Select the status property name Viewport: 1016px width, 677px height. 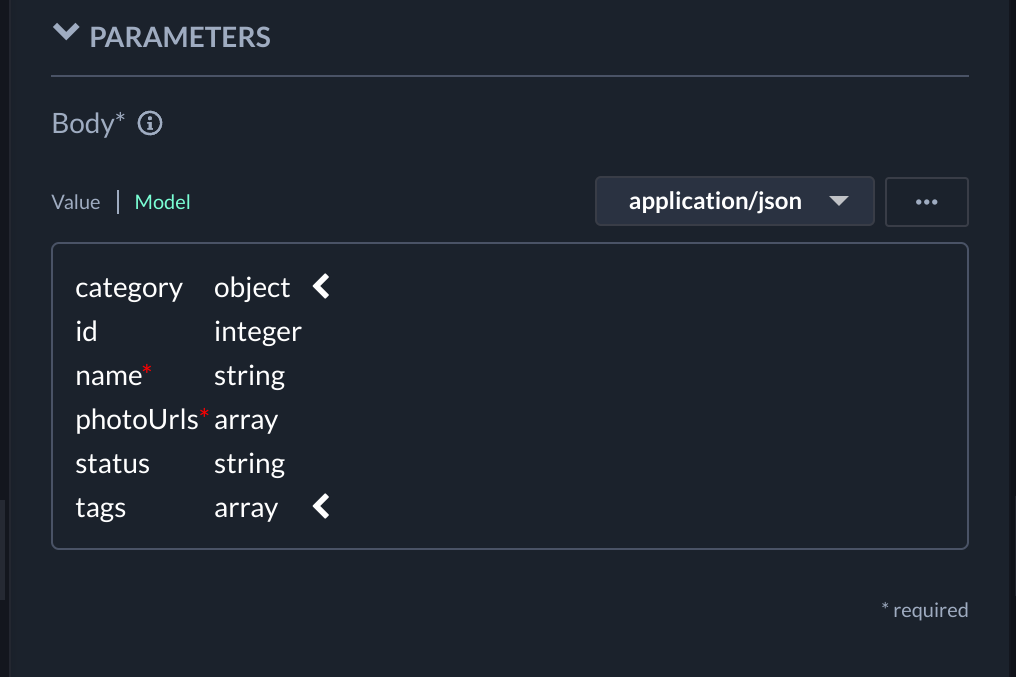click(112, 464)
